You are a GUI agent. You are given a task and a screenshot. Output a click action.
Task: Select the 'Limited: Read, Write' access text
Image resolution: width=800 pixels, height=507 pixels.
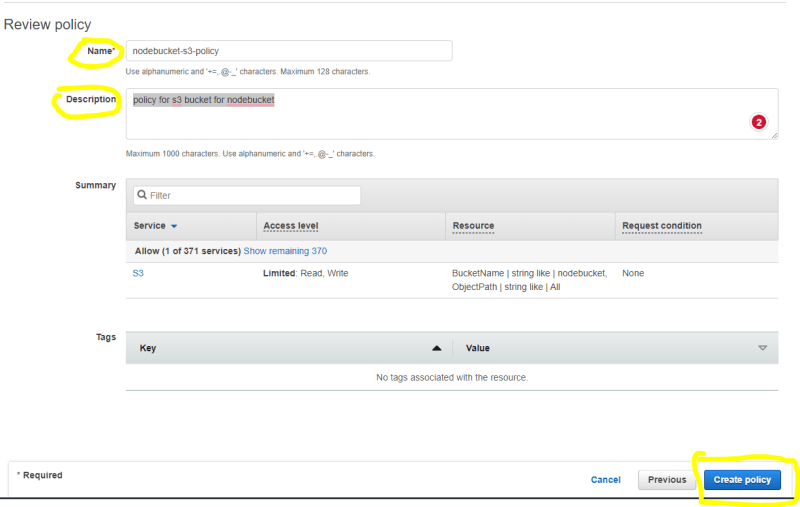306,273
